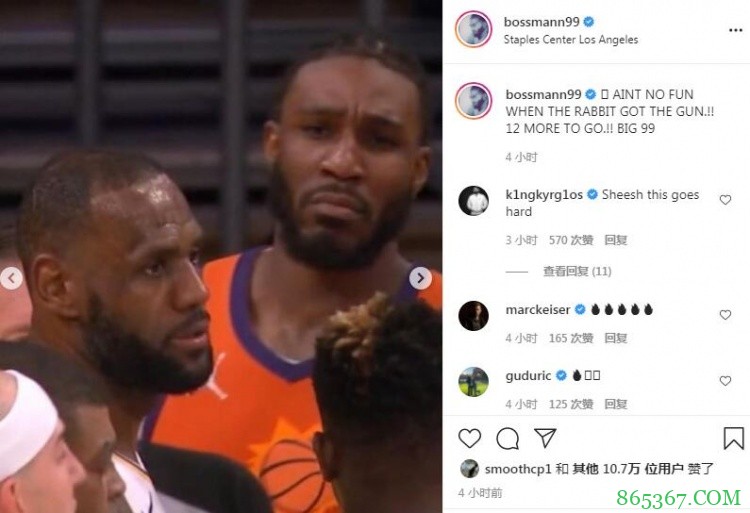Like k1ngkyrg1os comment heart
Screen dimensions: 750x513
point(725,200)
